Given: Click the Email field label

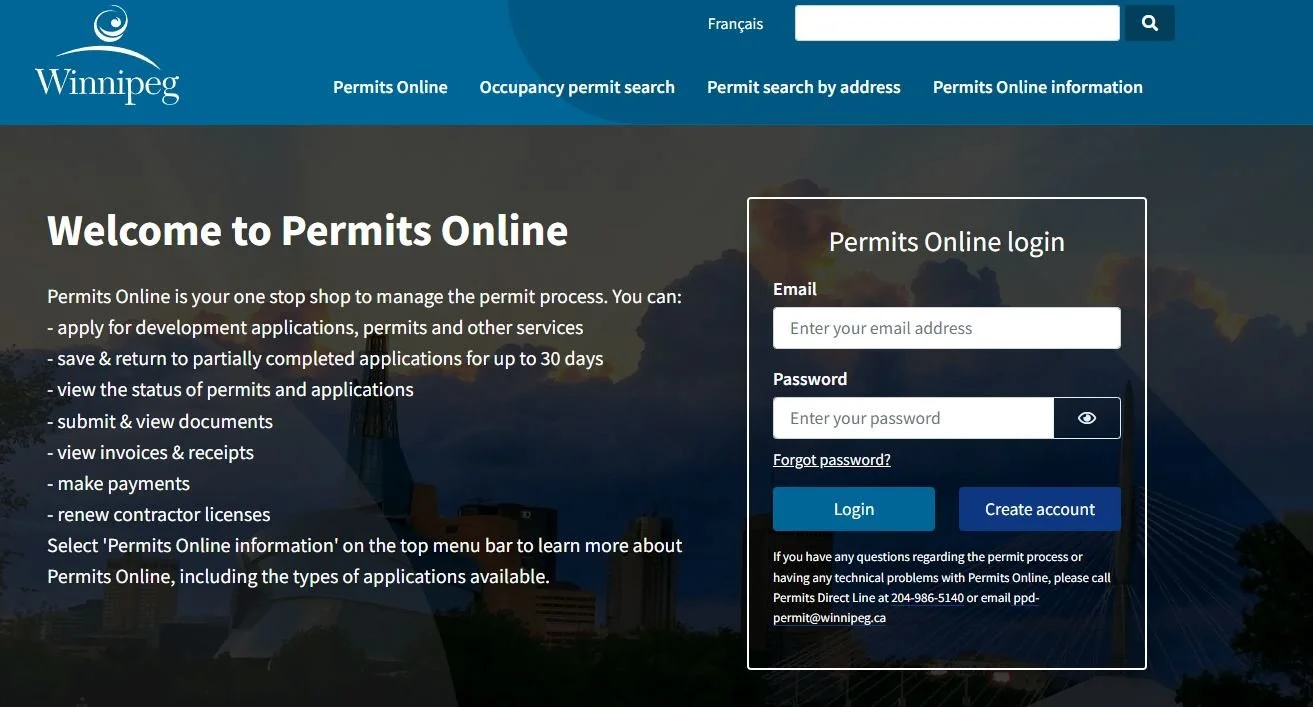Looking at the screenshot, I should (795, 289).
